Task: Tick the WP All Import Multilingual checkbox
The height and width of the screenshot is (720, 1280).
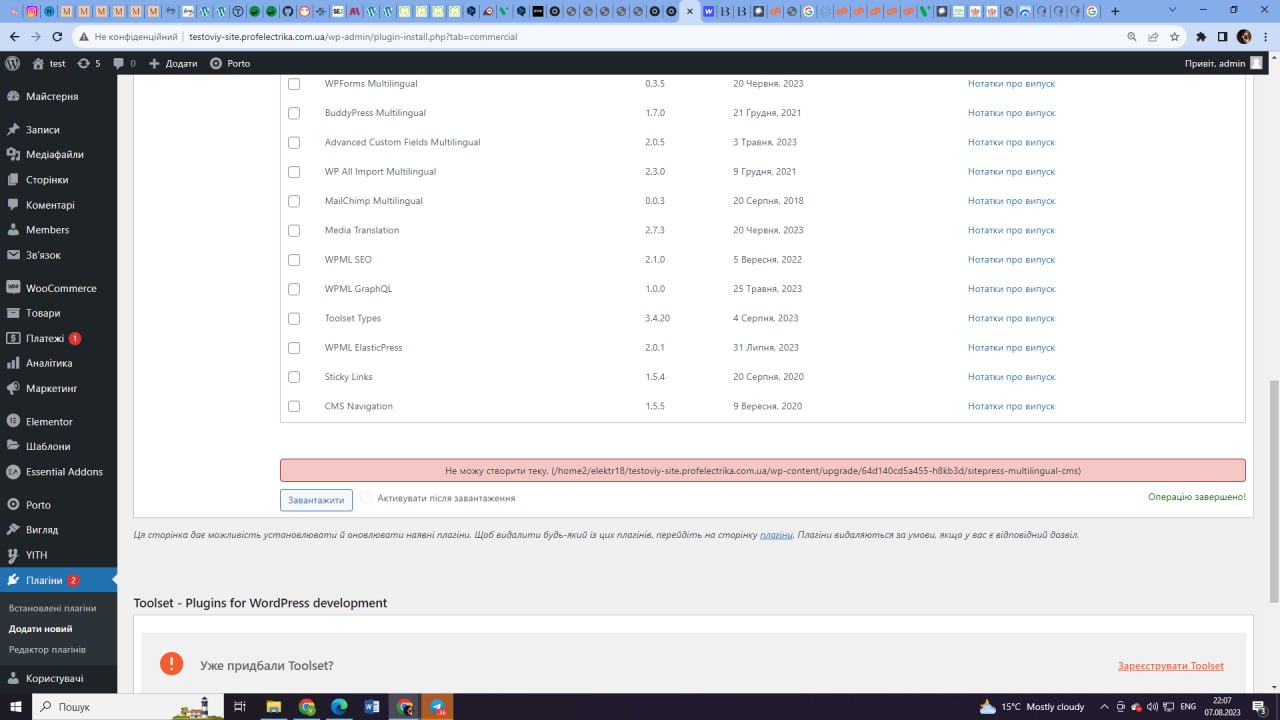Action: tap(294, 172)
